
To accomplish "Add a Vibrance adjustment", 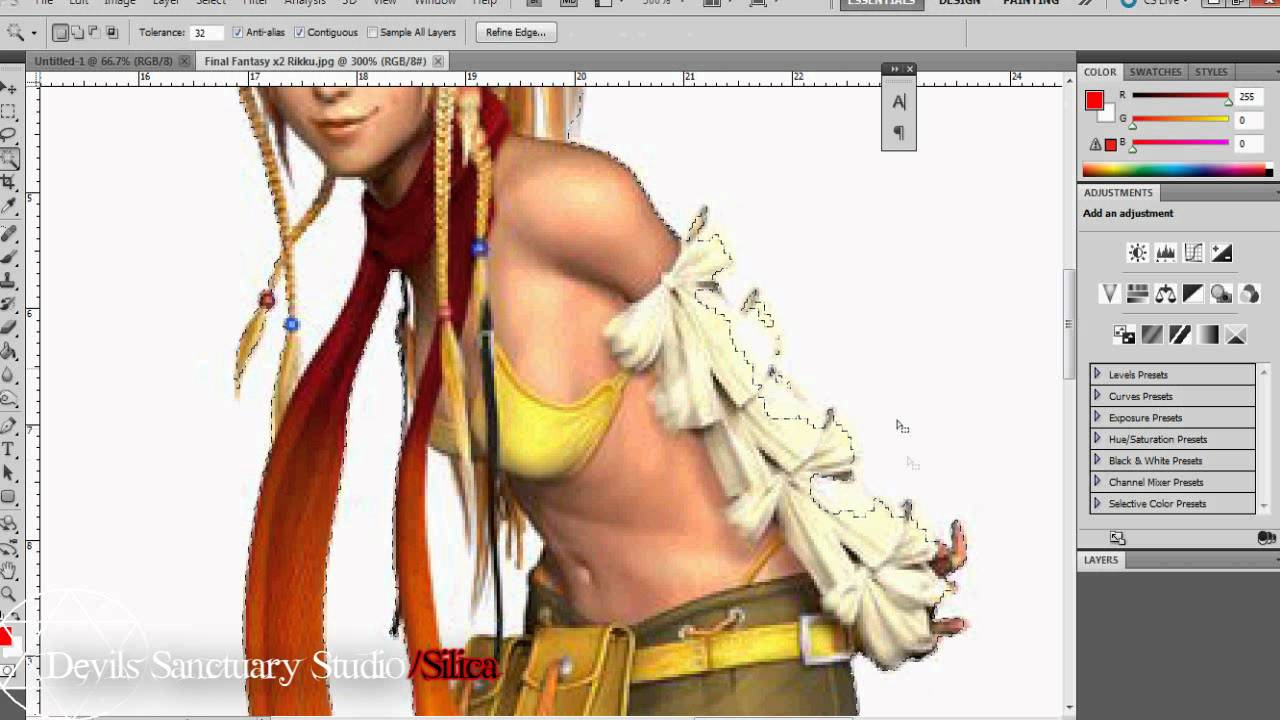I will tap(1109, 293).
